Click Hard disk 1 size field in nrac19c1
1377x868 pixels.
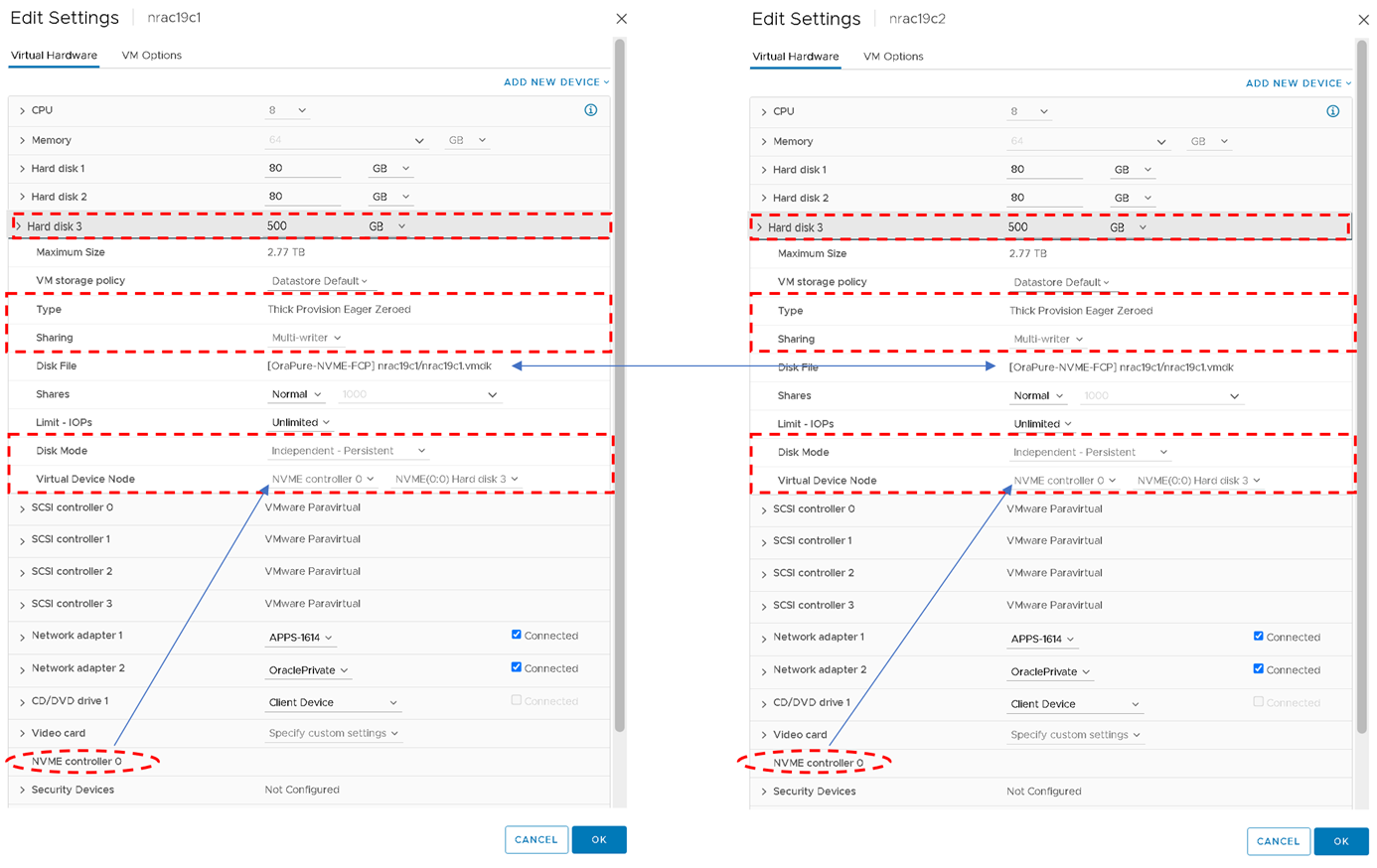(x=303, y=168)
